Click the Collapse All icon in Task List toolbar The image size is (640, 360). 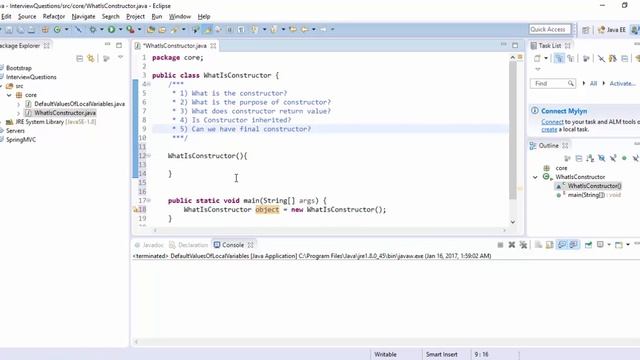click(x=624, y=58)
